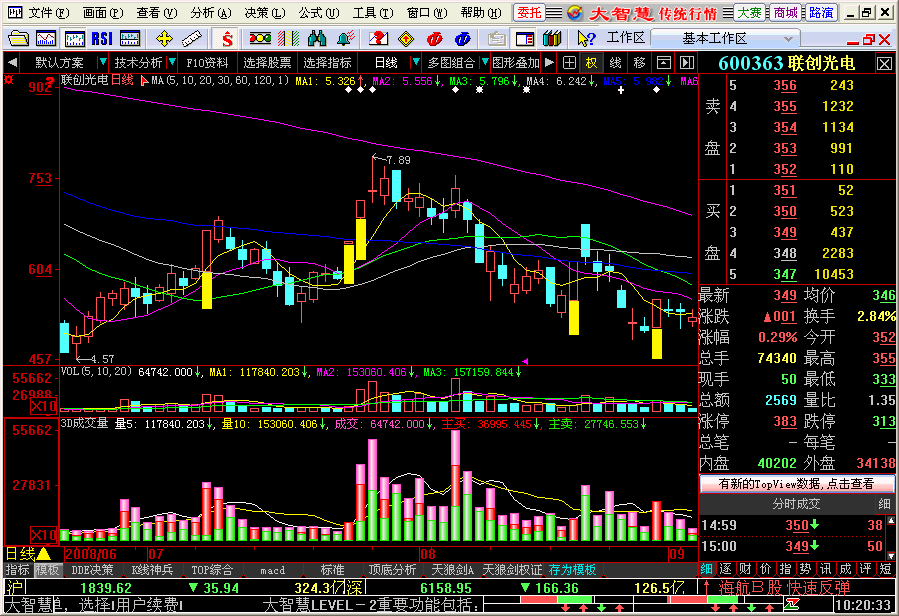Select the DDE决策 template tab

[x=92, y=570]
